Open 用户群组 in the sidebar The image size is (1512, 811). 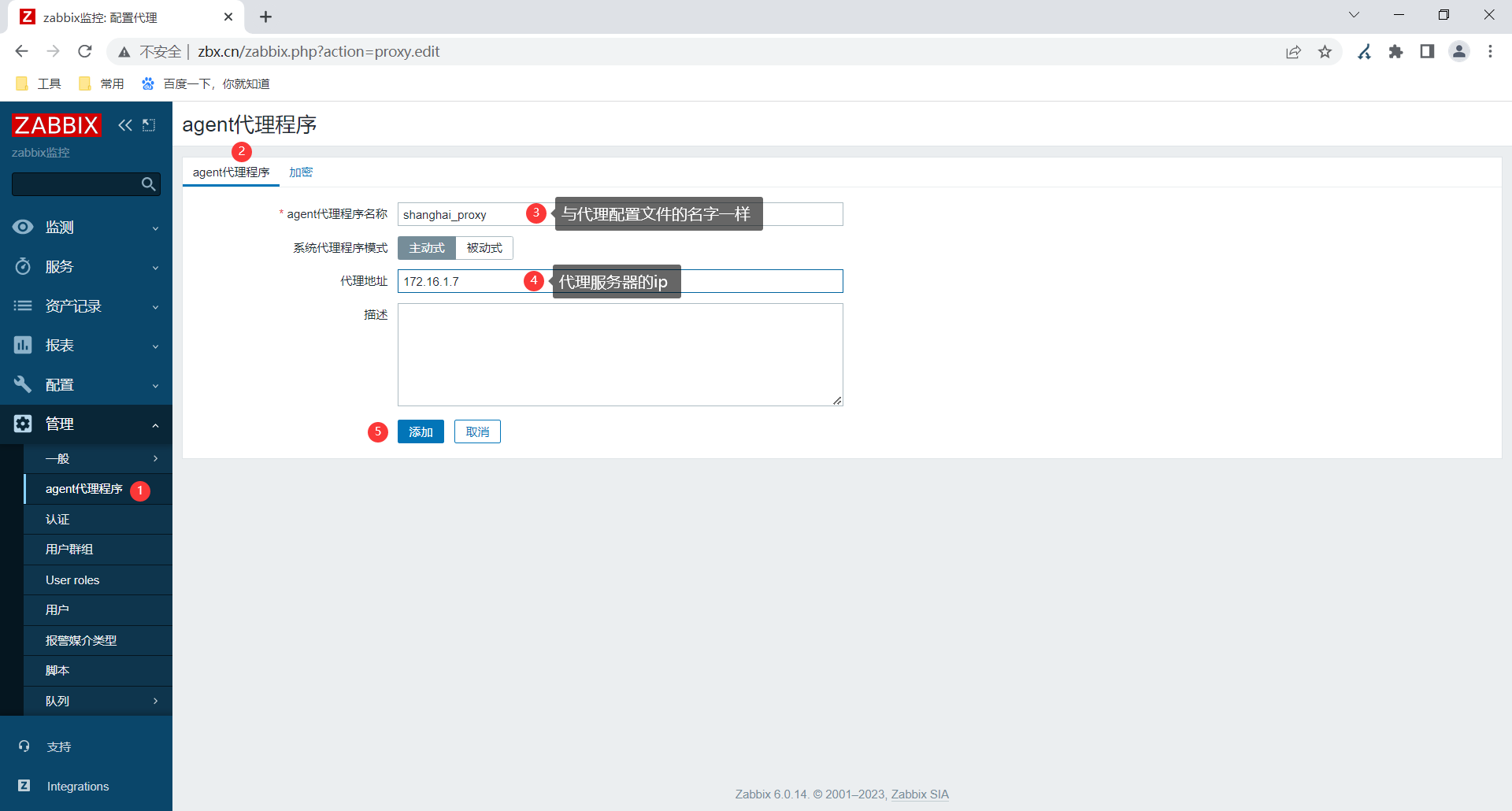(x=98, y=550)
